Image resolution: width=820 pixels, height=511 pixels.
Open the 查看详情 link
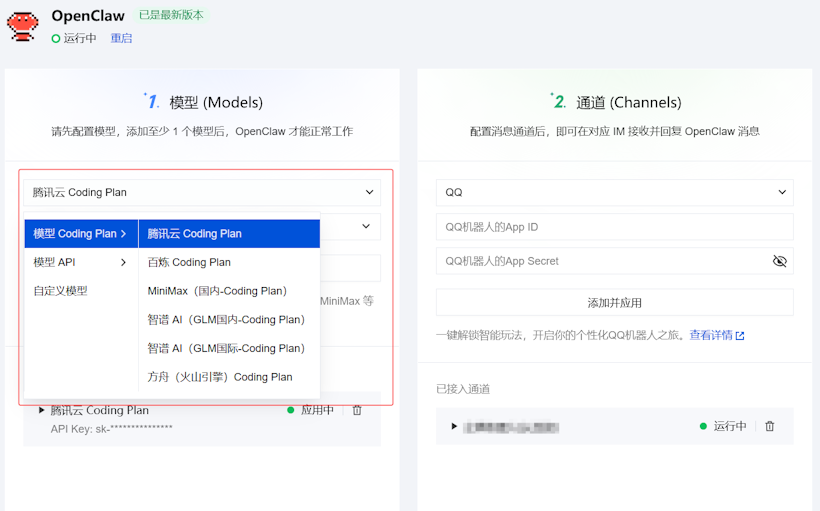711,335
